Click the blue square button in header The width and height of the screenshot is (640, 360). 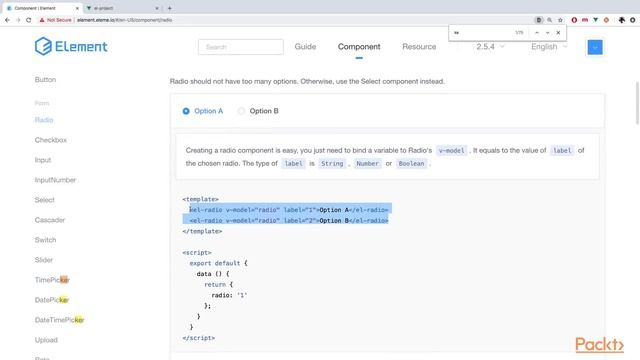(595, 47)
